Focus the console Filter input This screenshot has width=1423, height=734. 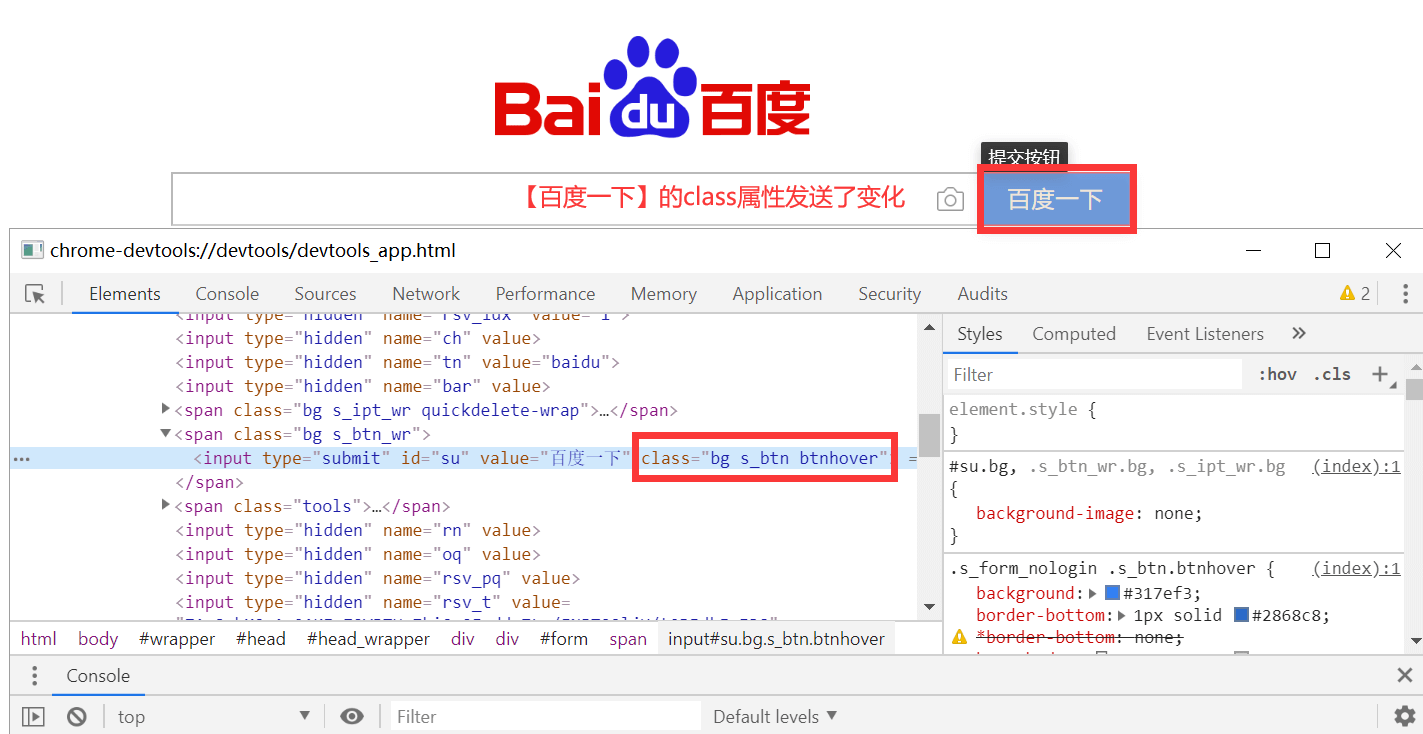546,717
